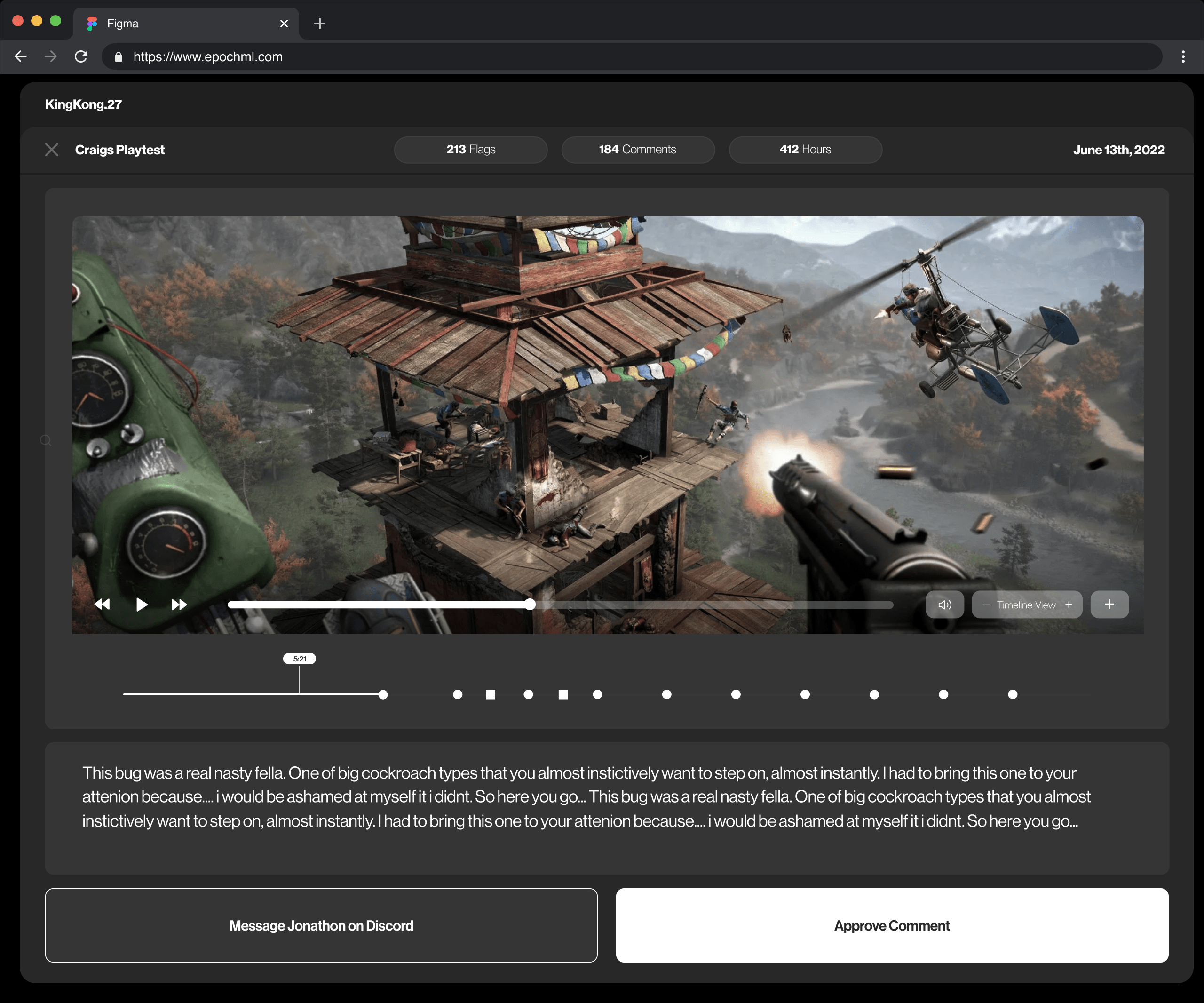Zoom out Timeline View with minus
Viewport: 1204px width, 1003px height.
tap(986, 605)
